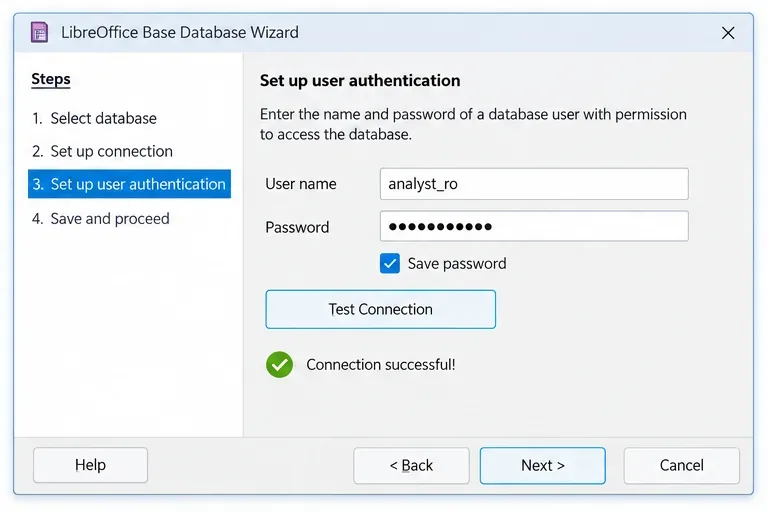The height and width of the screenshot is (512, 768).
Task: Click the LibreOffice Base document icon in title bar
Action: coord(39,32)
